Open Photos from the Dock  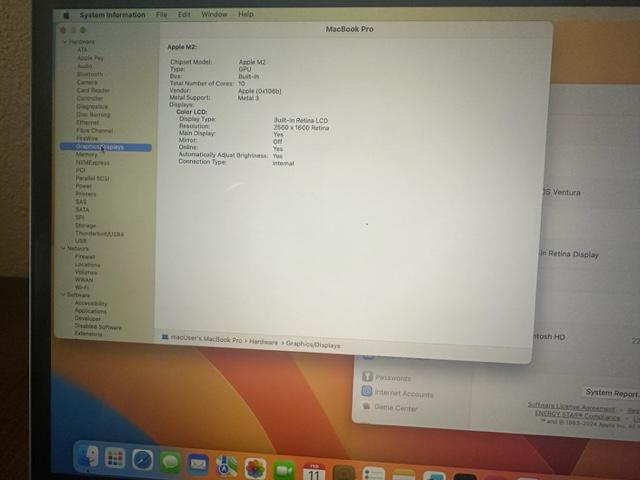coord(256,469)
